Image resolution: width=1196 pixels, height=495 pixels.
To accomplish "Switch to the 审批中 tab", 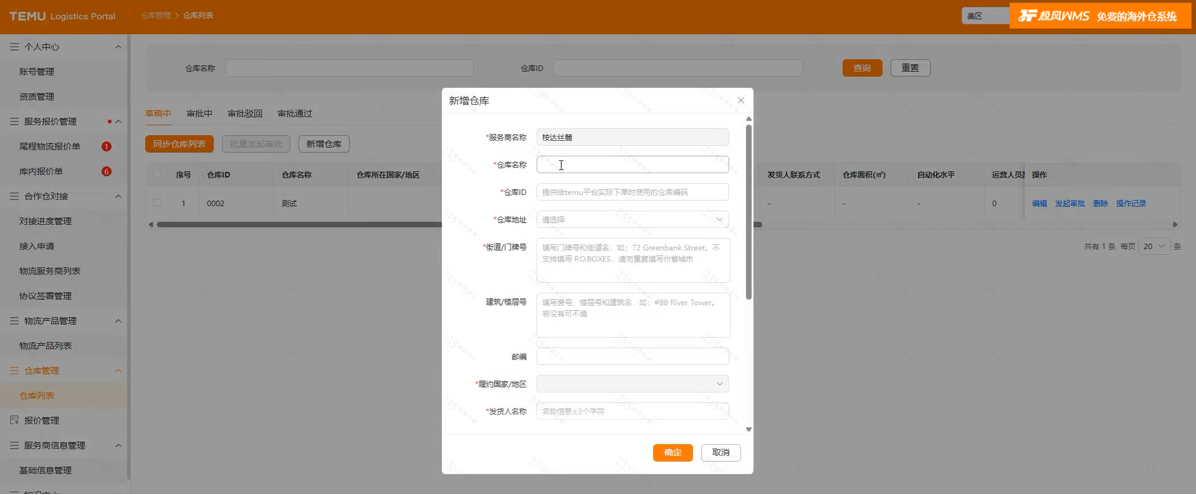I will pyautogui.click(x=199, y=114).
